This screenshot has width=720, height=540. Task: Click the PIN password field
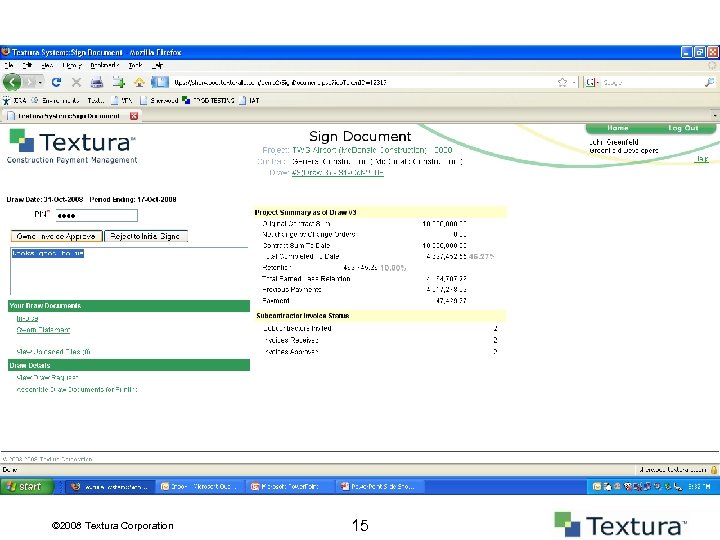coord(96,215)
